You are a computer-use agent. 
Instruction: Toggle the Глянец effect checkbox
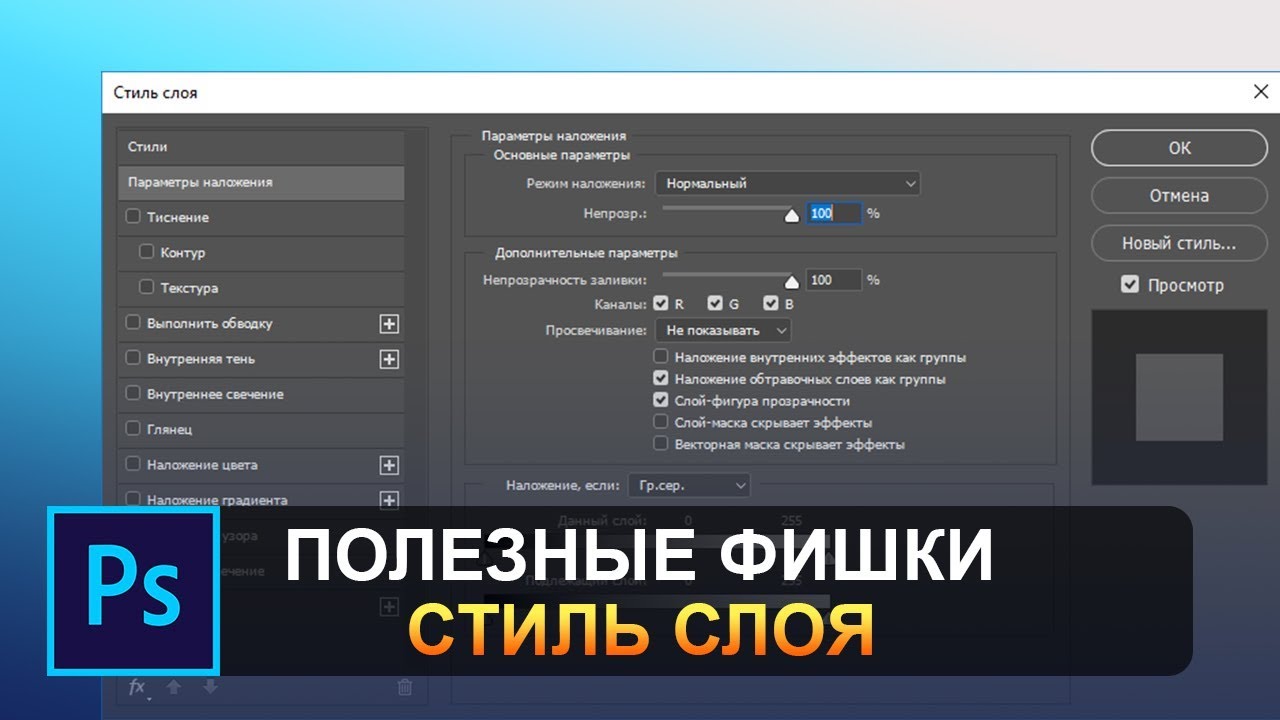(133, 429)
